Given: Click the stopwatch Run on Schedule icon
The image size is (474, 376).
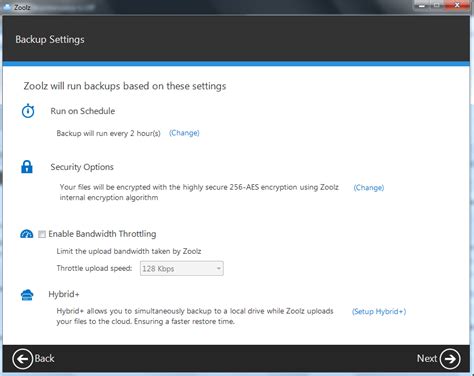Looking at the screenshot, I should 28,111.
